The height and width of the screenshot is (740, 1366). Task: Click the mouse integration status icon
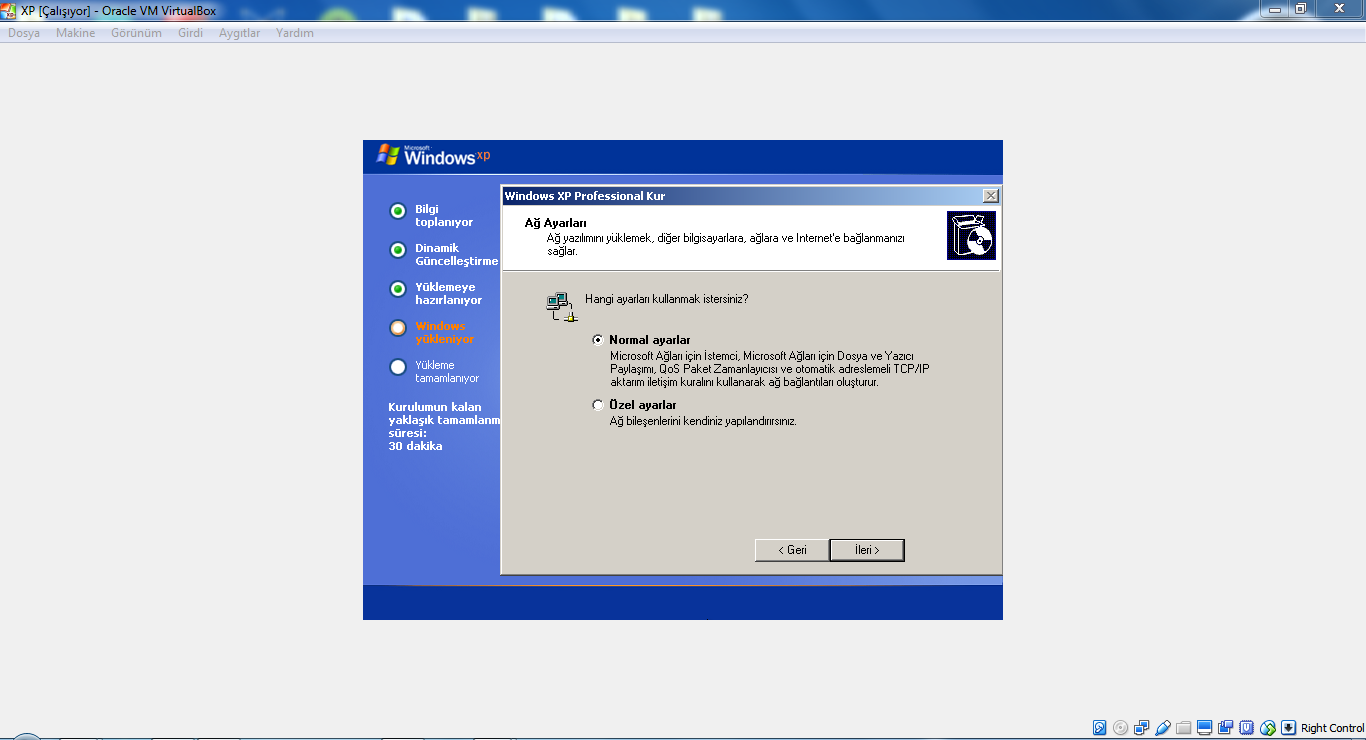[x=1268, y=728]
